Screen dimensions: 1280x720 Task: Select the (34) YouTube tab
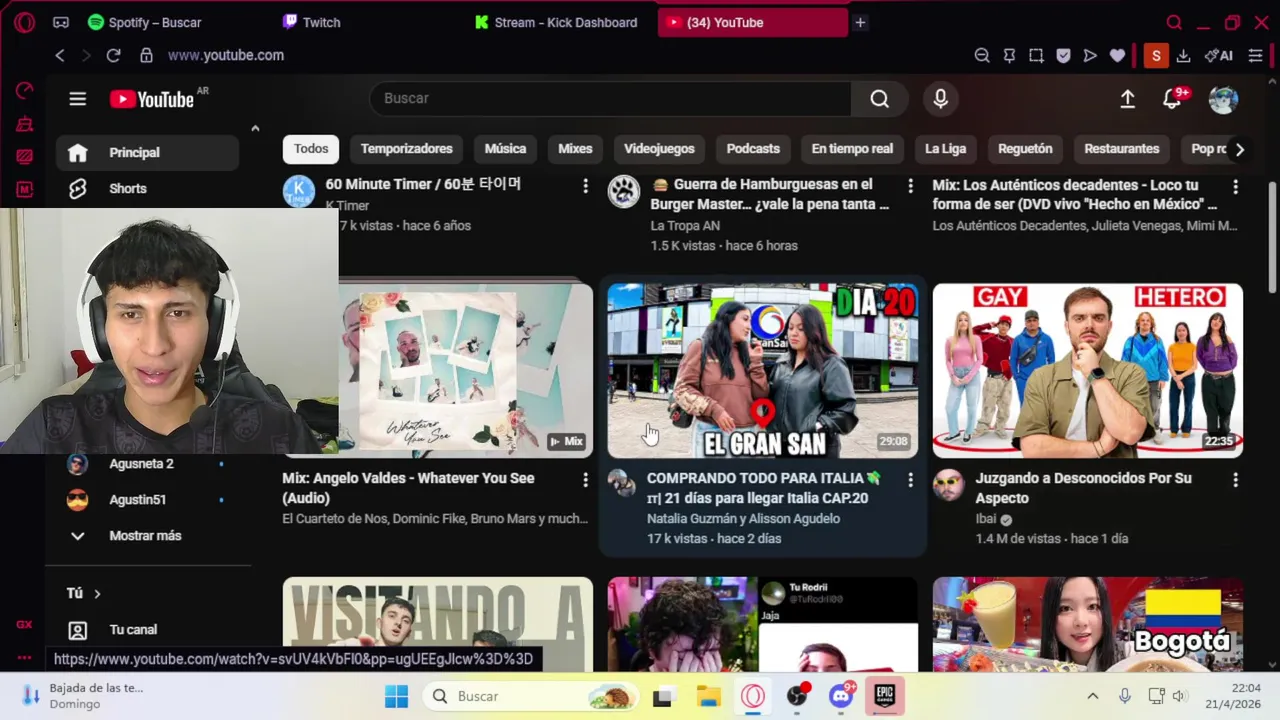[752, 22]
